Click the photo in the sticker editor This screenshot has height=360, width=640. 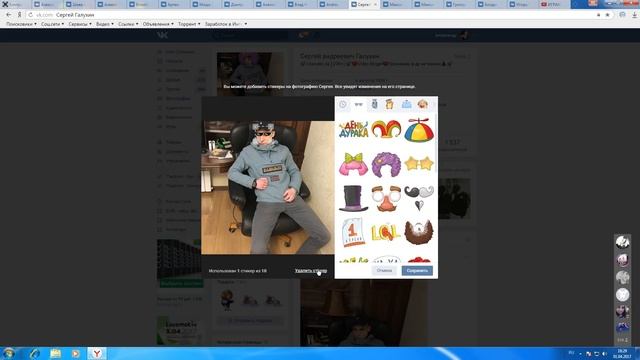click(x=268, y=187)
